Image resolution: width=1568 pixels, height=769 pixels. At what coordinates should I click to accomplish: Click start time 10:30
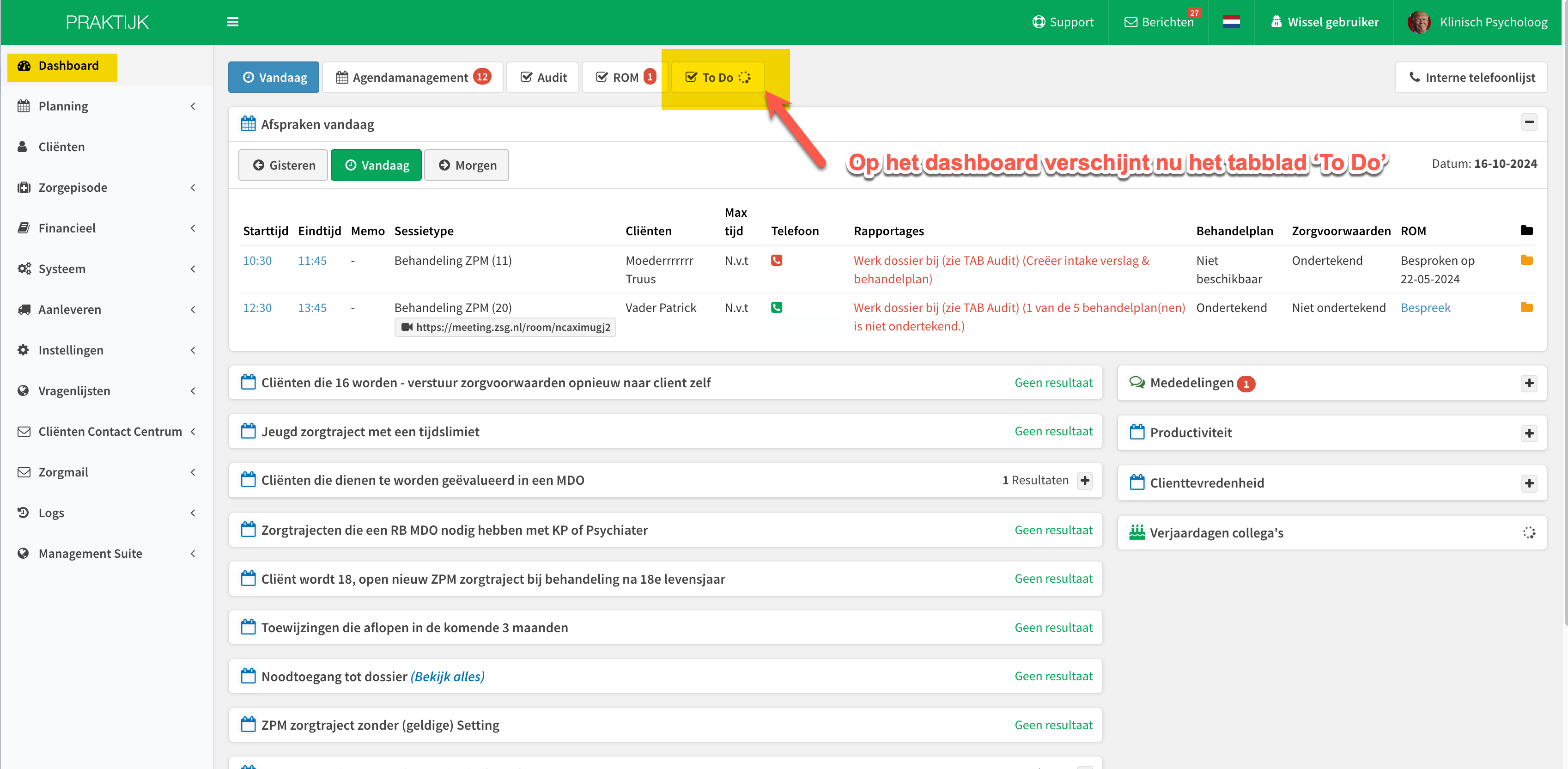tap(257, 261)
